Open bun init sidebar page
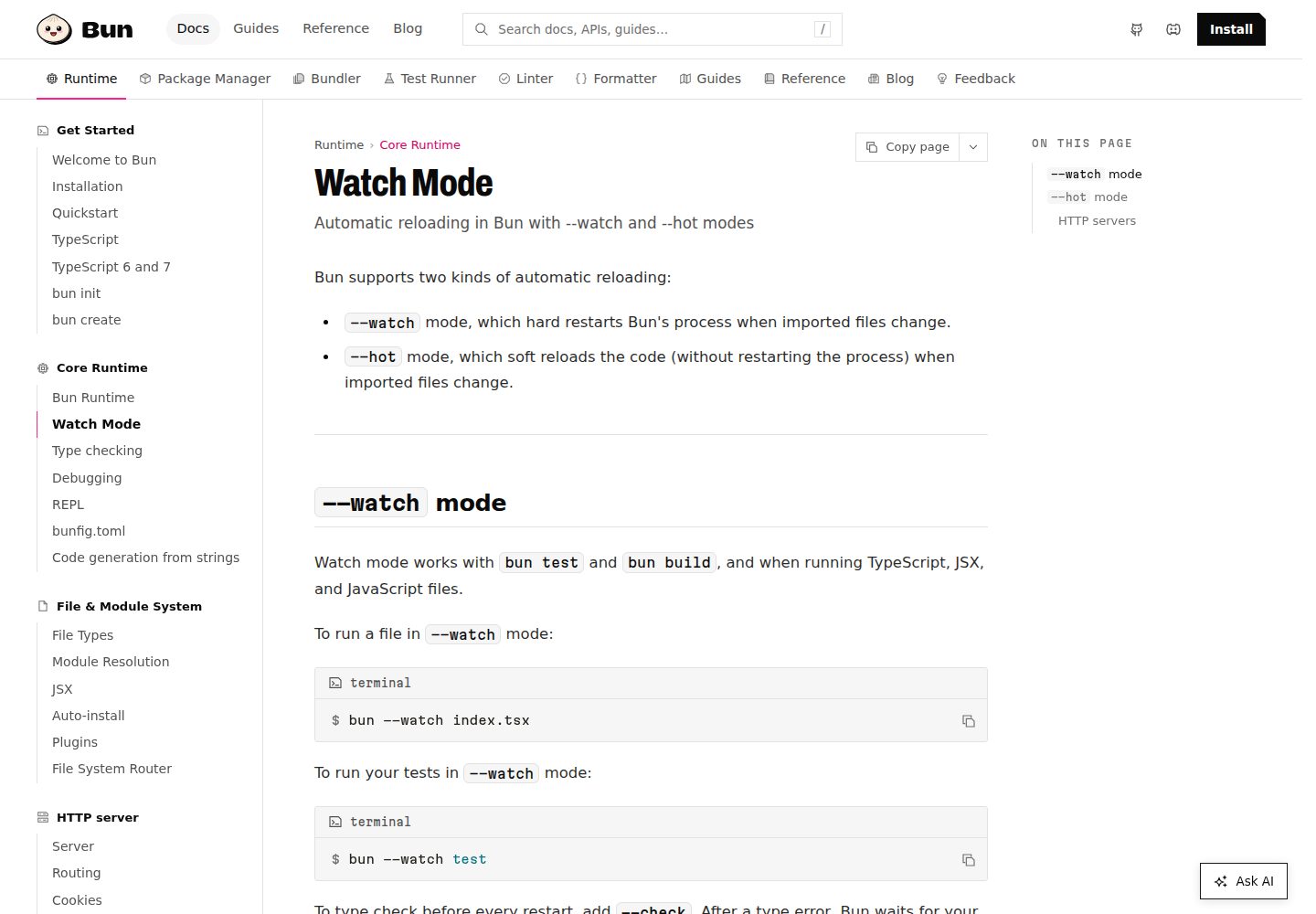The height and width of the screenshot is (914, 1316). click(77, 293)
